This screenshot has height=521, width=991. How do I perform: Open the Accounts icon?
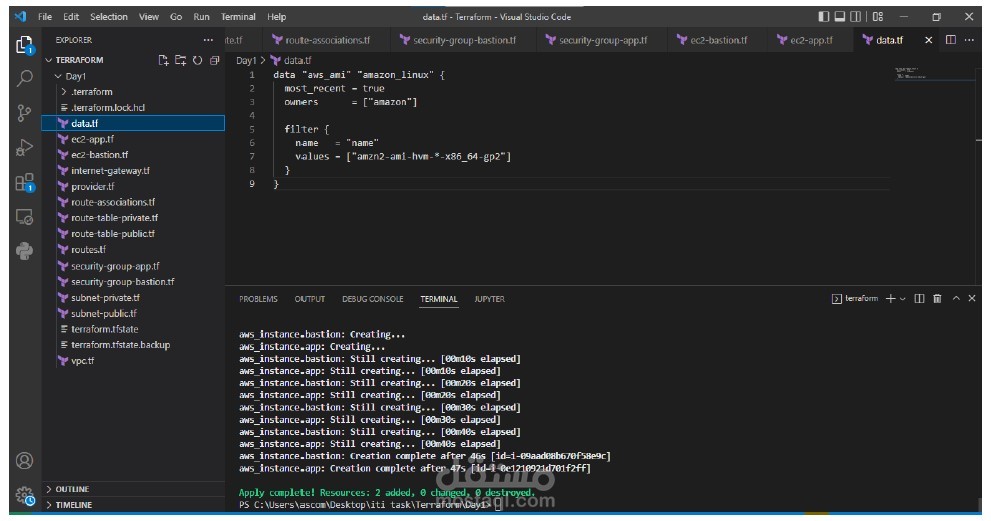[24, 460]
